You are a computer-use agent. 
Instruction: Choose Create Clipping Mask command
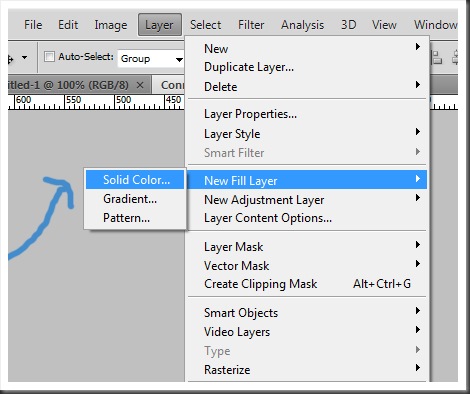tap(307, 284)
